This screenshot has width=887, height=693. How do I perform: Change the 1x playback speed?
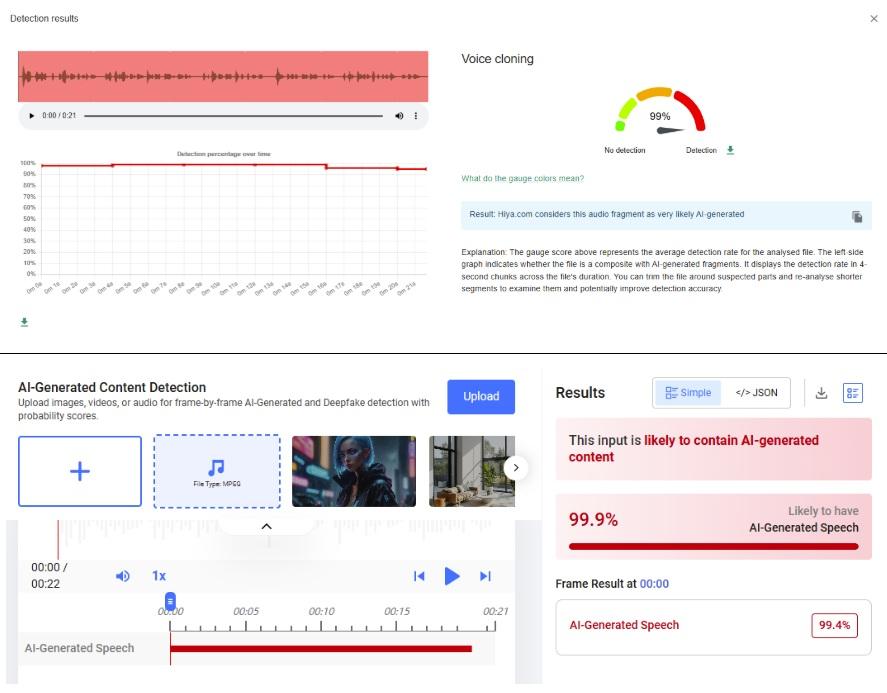159,576
